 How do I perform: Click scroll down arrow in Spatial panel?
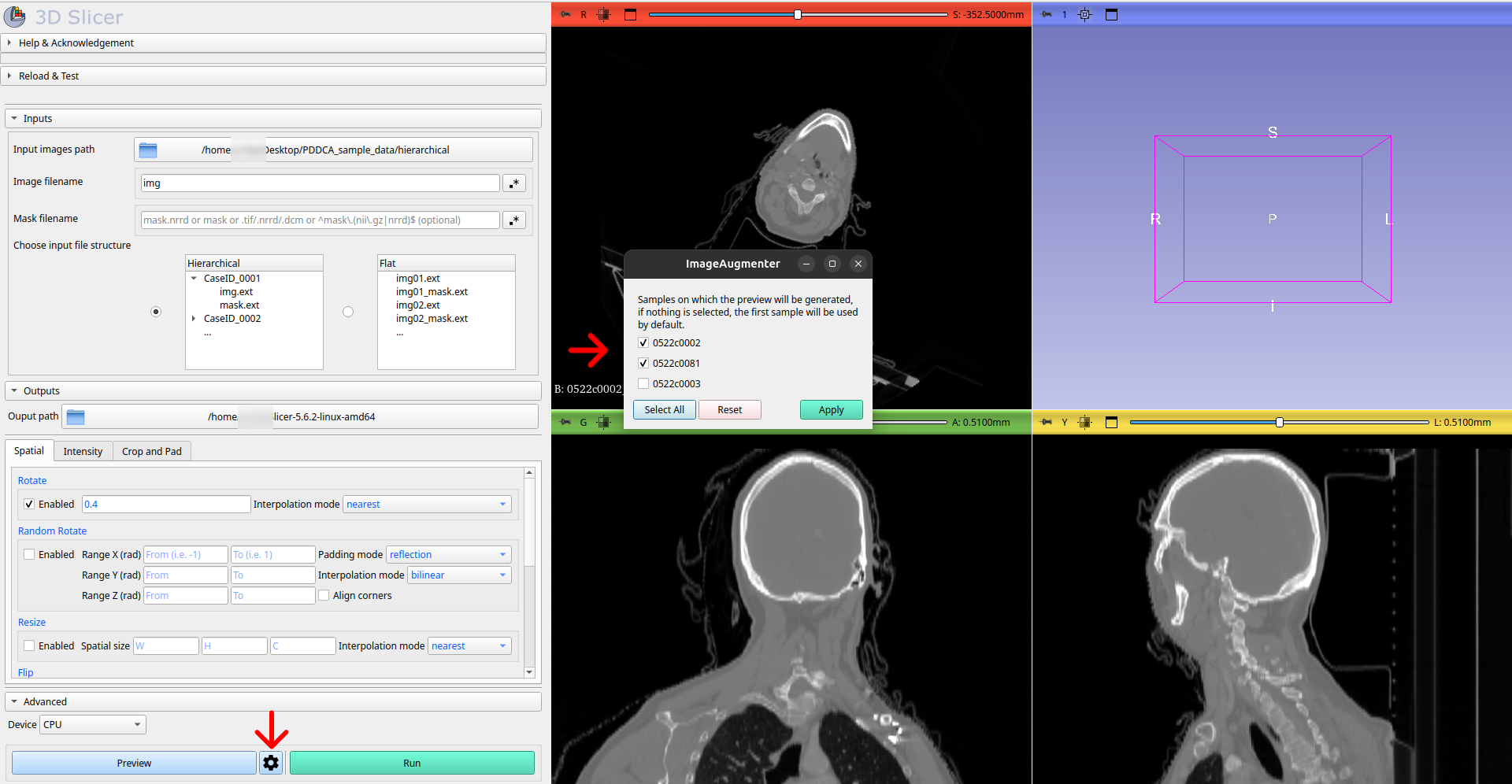coord(529,672)
